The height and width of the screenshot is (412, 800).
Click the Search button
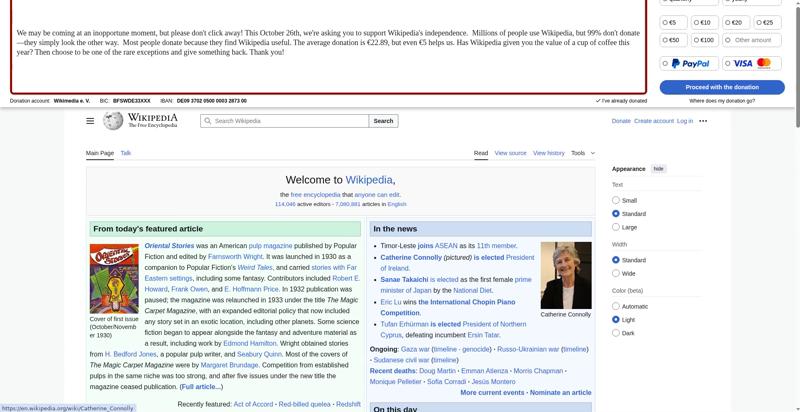[384, 121]
